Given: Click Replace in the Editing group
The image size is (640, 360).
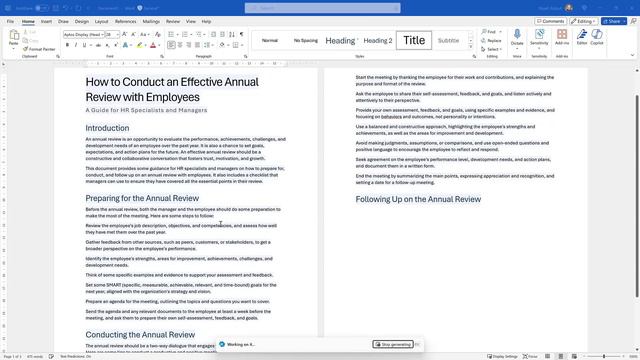Looking at the screenshot, I should 491,40.
